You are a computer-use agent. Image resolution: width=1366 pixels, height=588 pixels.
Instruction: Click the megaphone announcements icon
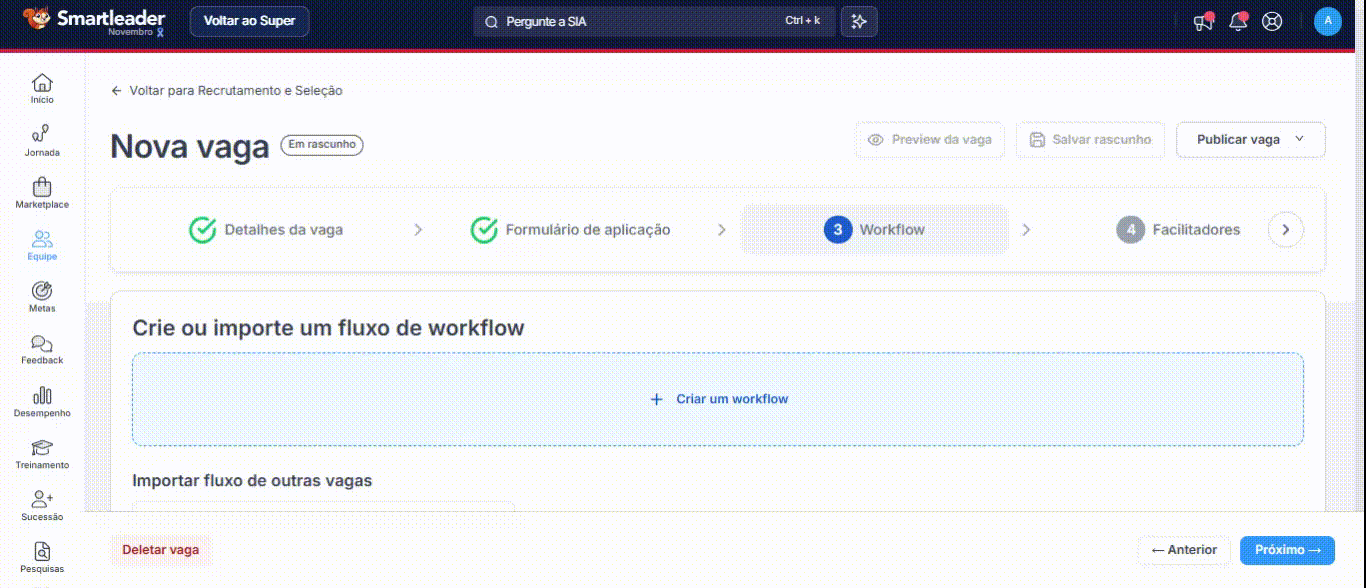click(1203, 22)
